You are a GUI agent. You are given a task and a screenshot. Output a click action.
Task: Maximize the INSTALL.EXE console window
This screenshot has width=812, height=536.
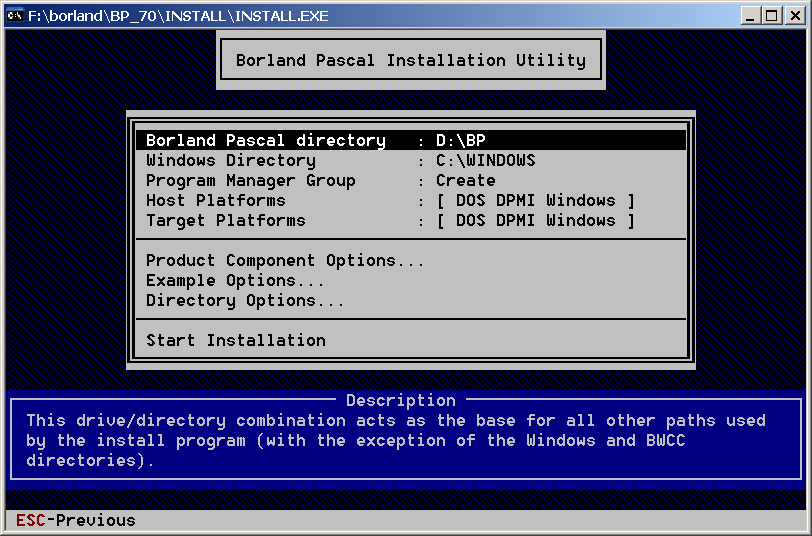pyautogui.click(x=772, y=16)
